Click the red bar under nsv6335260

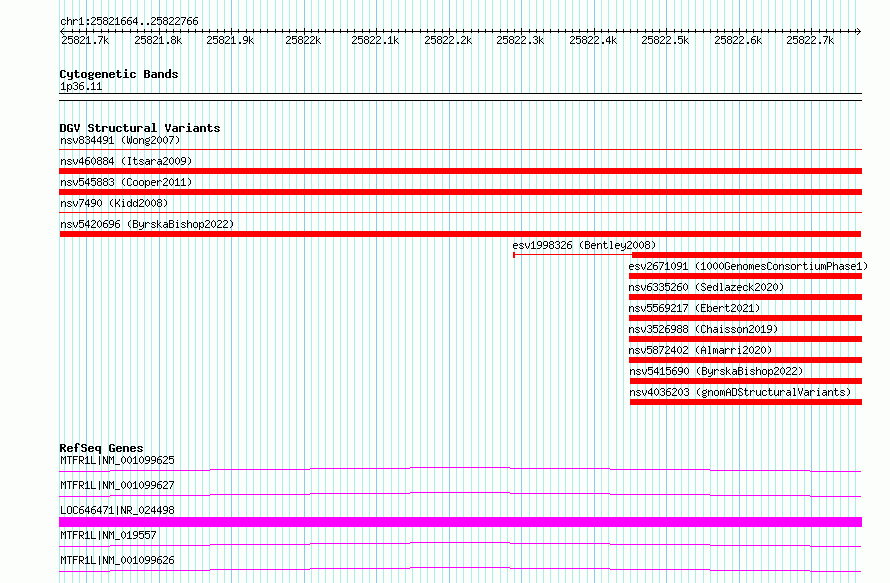tap(745, 297)
